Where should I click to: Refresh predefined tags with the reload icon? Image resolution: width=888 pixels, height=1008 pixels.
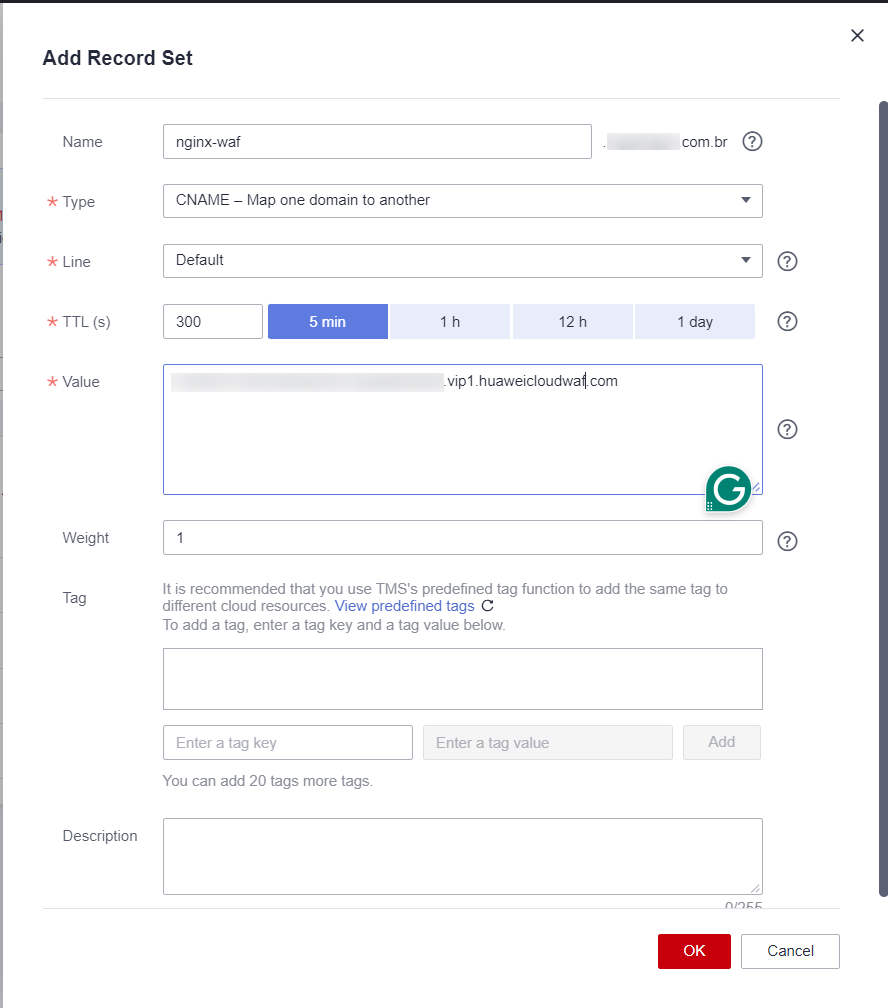coord(487,606)
